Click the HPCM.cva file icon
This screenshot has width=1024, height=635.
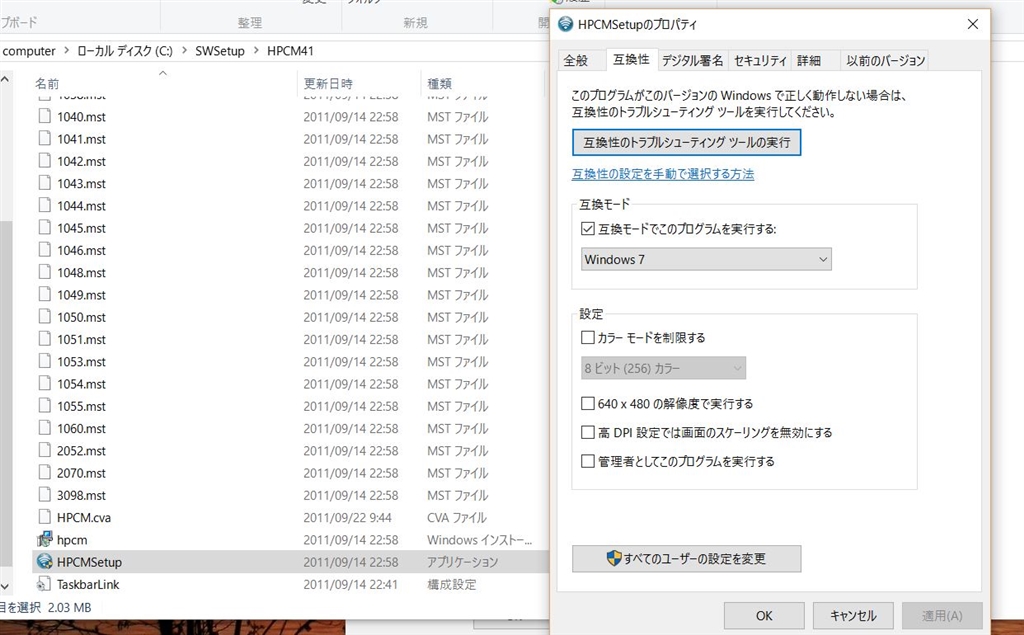pyautogui.click(x=44, y=517)
